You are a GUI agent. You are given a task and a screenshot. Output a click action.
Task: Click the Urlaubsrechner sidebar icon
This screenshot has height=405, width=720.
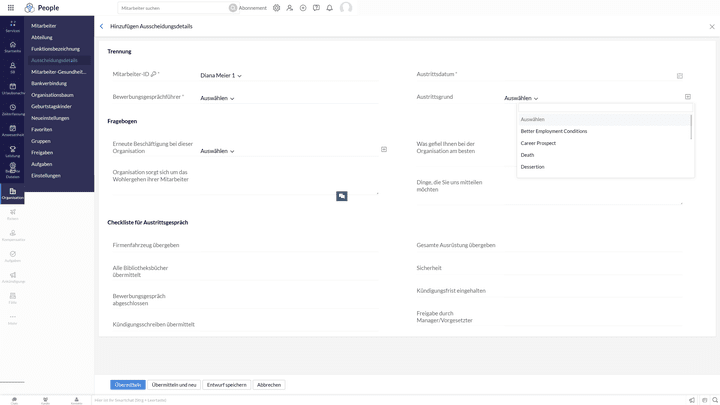coord(12,88)
